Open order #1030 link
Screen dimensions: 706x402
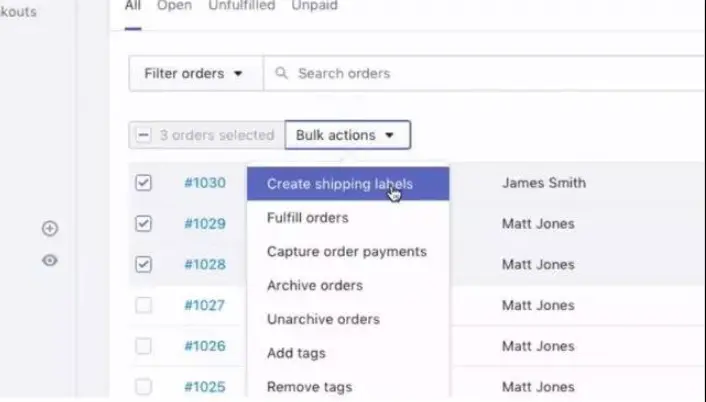205,183
